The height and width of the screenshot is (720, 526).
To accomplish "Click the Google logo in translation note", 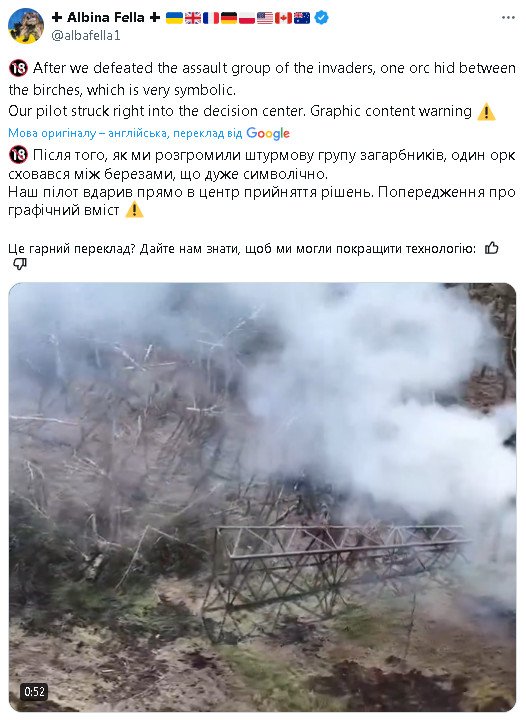I will [x=268, y=133].
